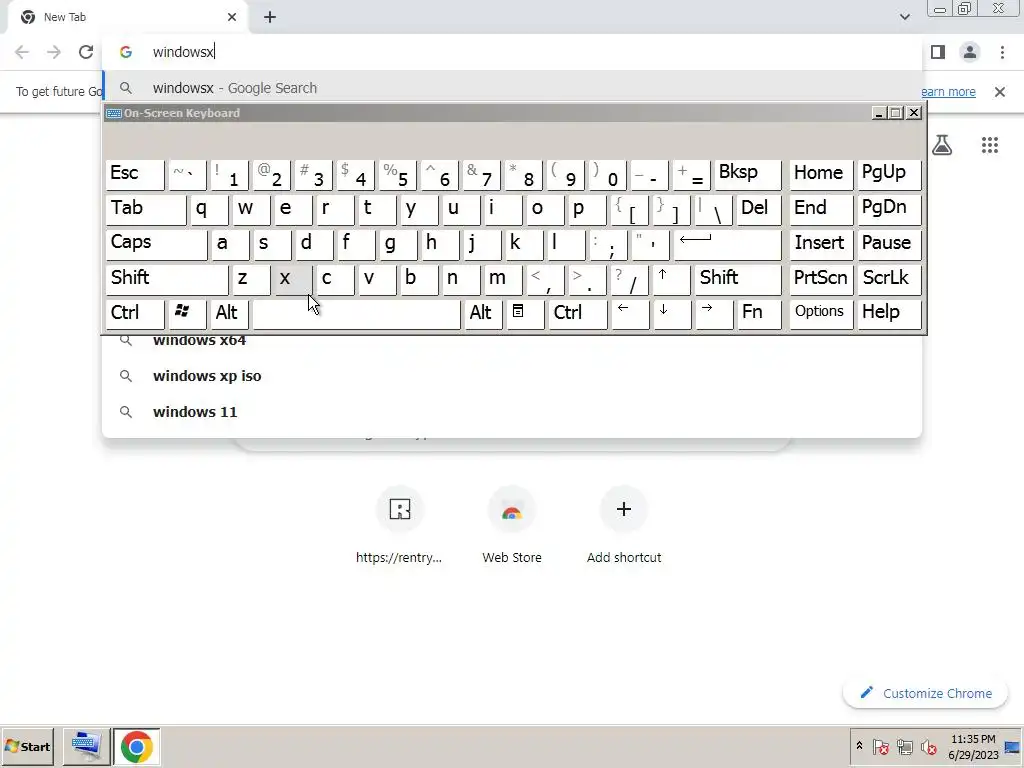
Task: Click the spacebar on On-Screen Keyboard
Action: point(357,314)
